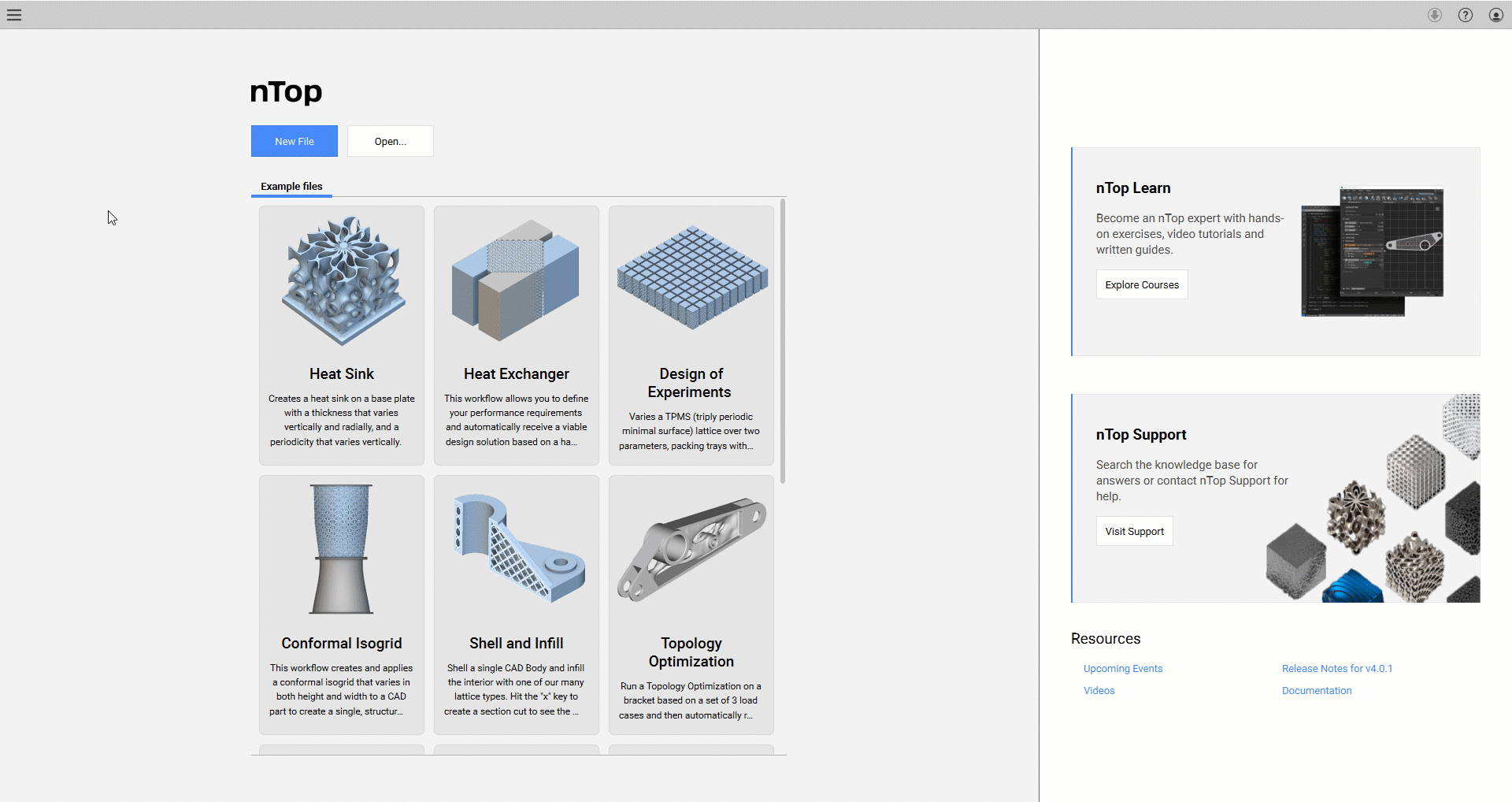Open the Videos link
1512x802 pixels.
pyautogui.click(x=1099, y=691)
